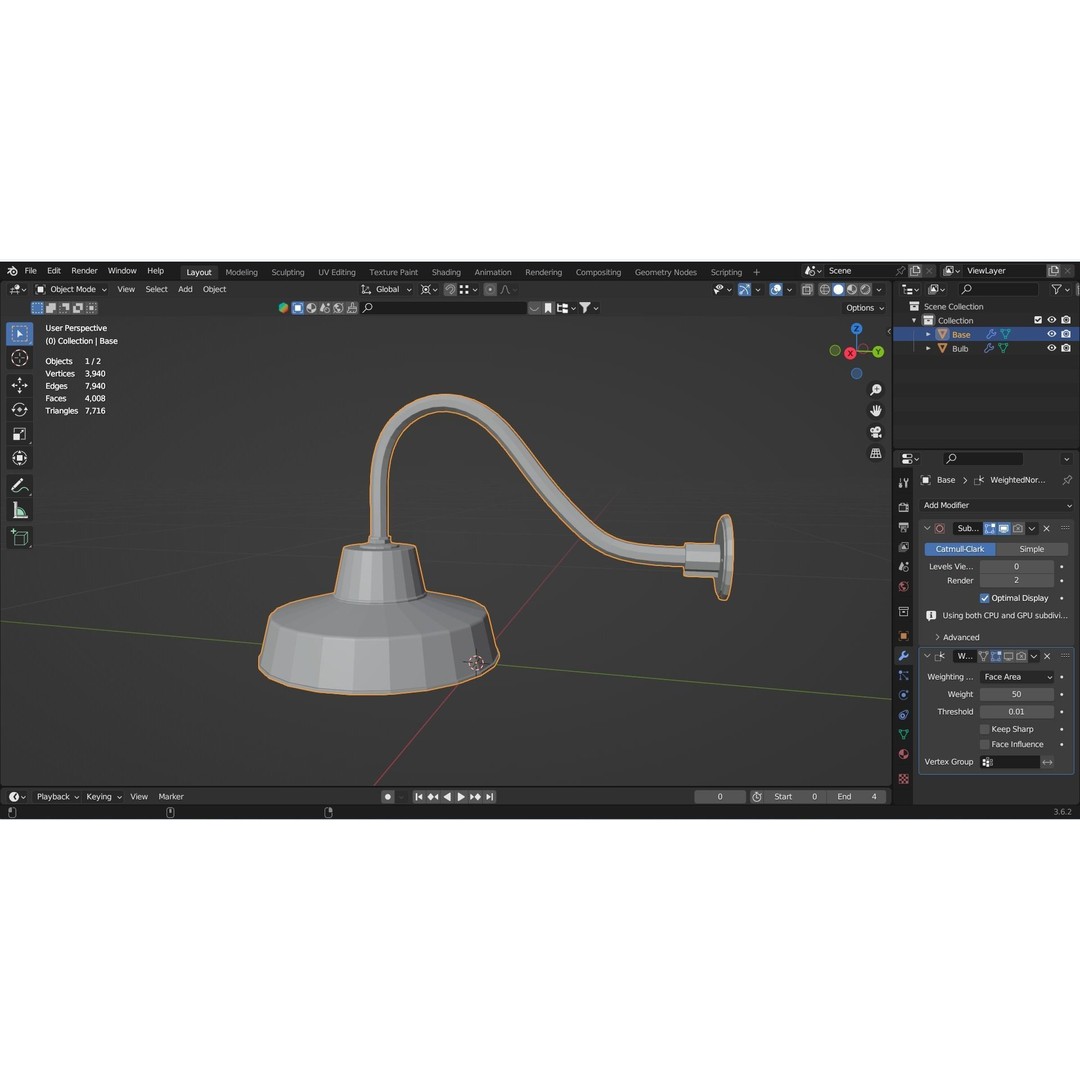Activate the Annotate tool
This screenshot has width=1080, height=1080.
point(19,486)
